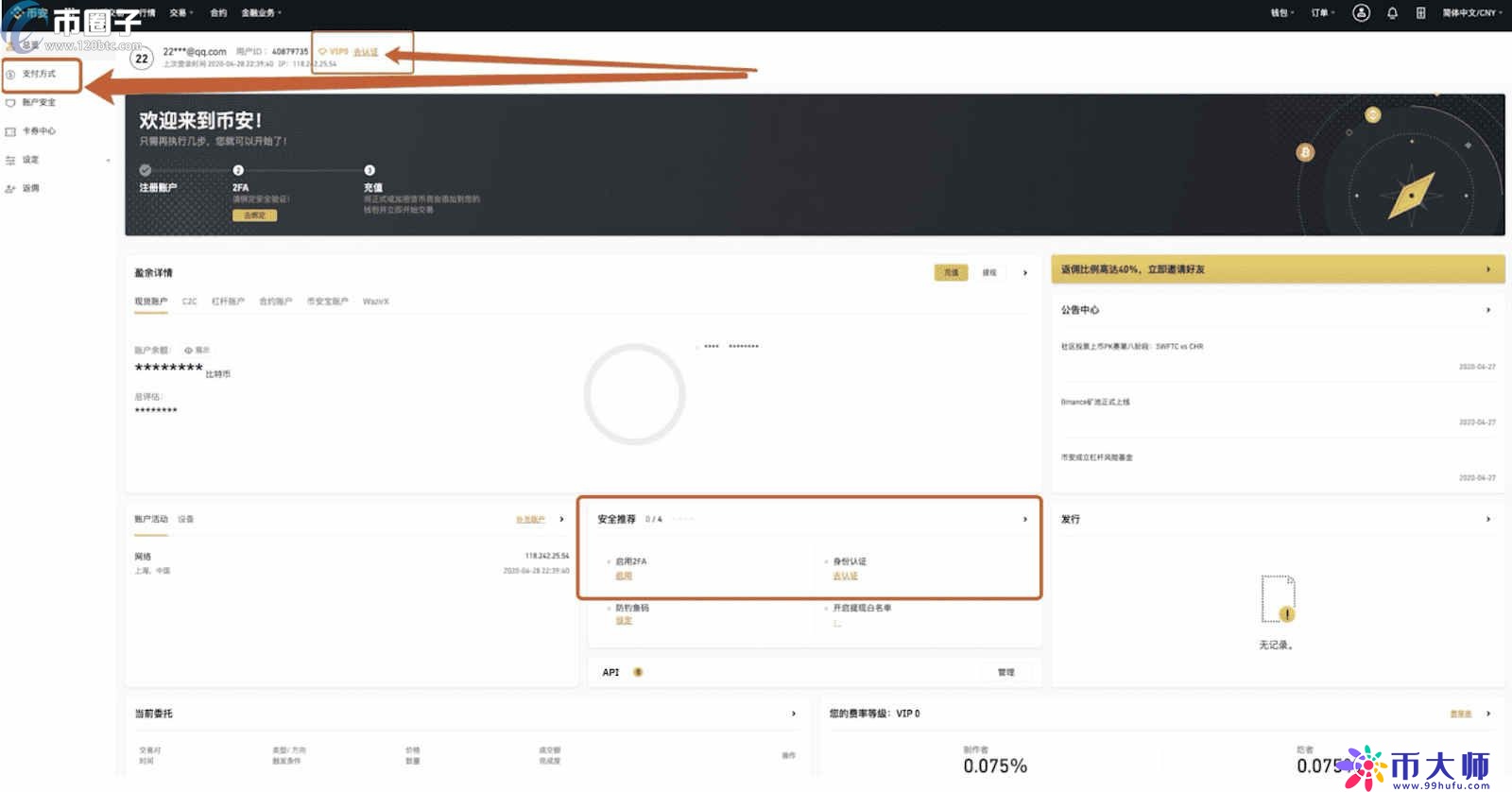Click the notification bell icon

tap(1392, 13)
